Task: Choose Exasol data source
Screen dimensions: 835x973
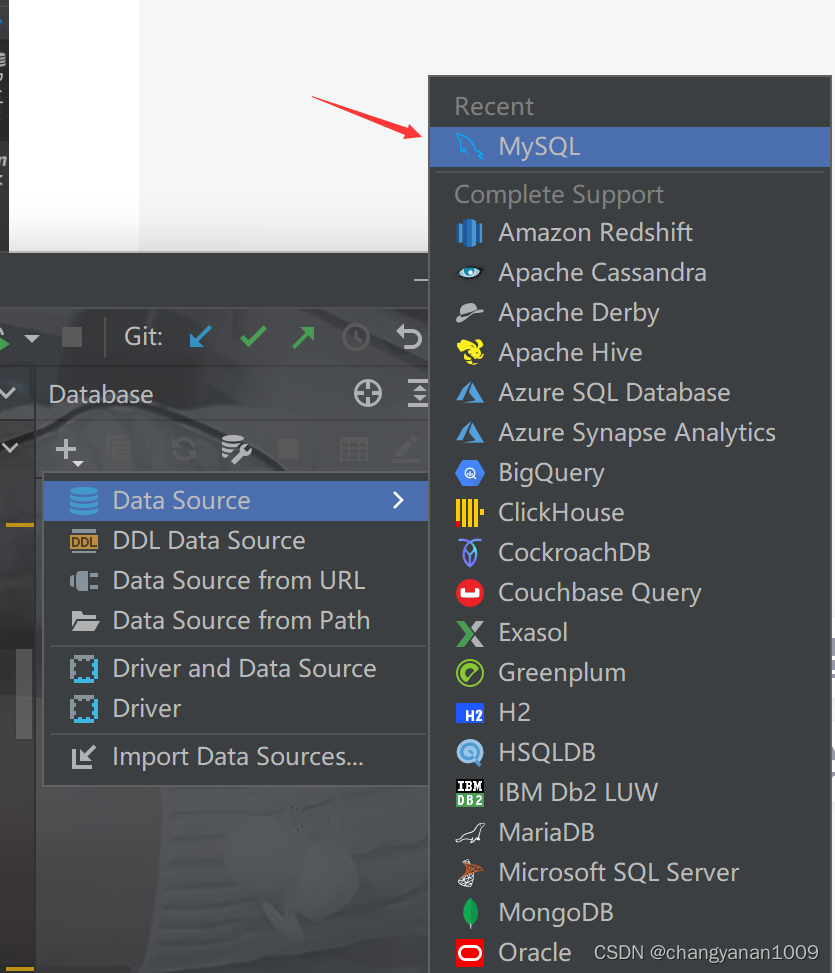Action: click(x=630, y=633)
